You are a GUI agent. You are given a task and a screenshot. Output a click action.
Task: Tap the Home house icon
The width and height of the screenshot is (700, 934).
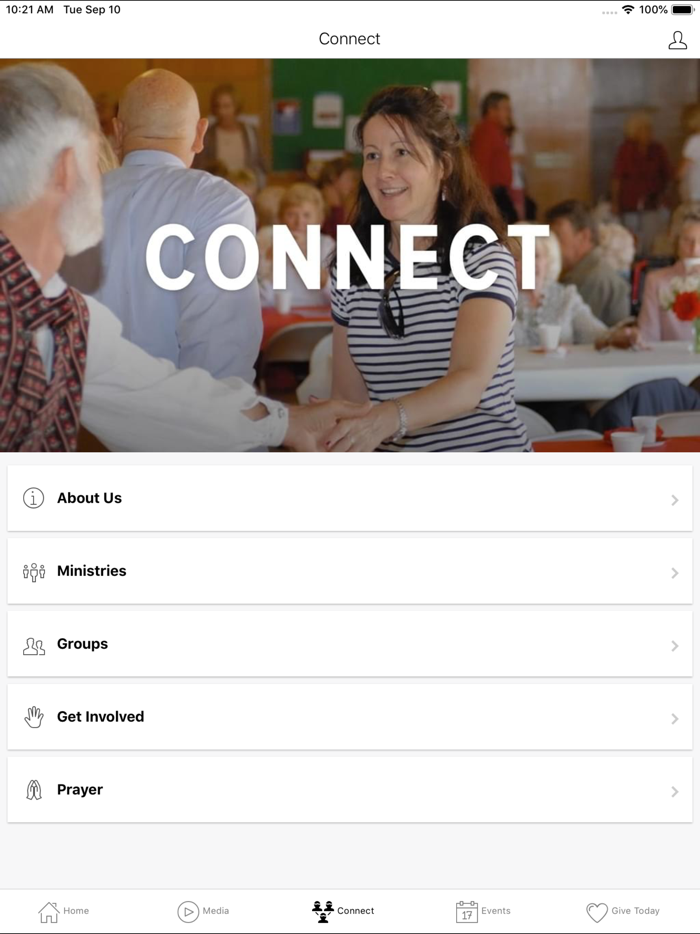tap(49, 911)
